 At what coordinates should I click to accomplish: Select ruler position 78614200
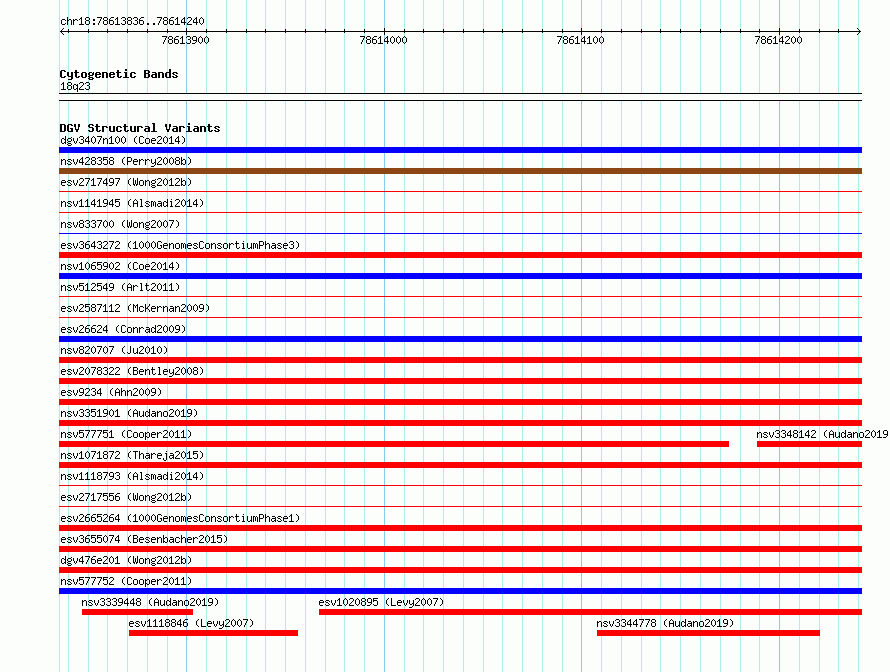pyautogui.click(x=778, y=40)
